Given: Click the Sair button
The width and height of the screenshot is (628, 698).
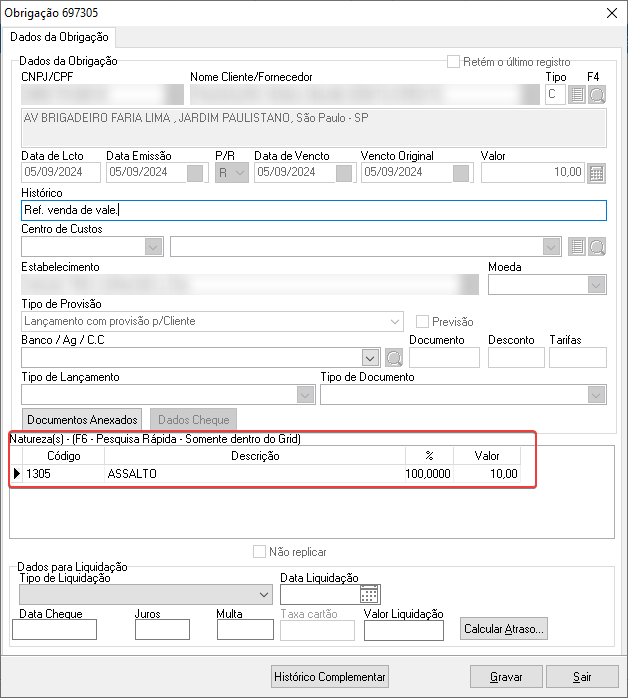Looking at the screenshot, I should (x=582, y=677).
